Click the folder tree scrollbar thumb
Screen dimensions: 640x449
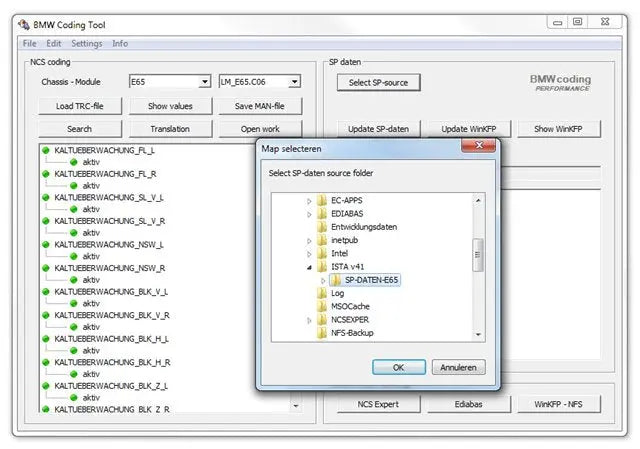(x=478, y=255)
